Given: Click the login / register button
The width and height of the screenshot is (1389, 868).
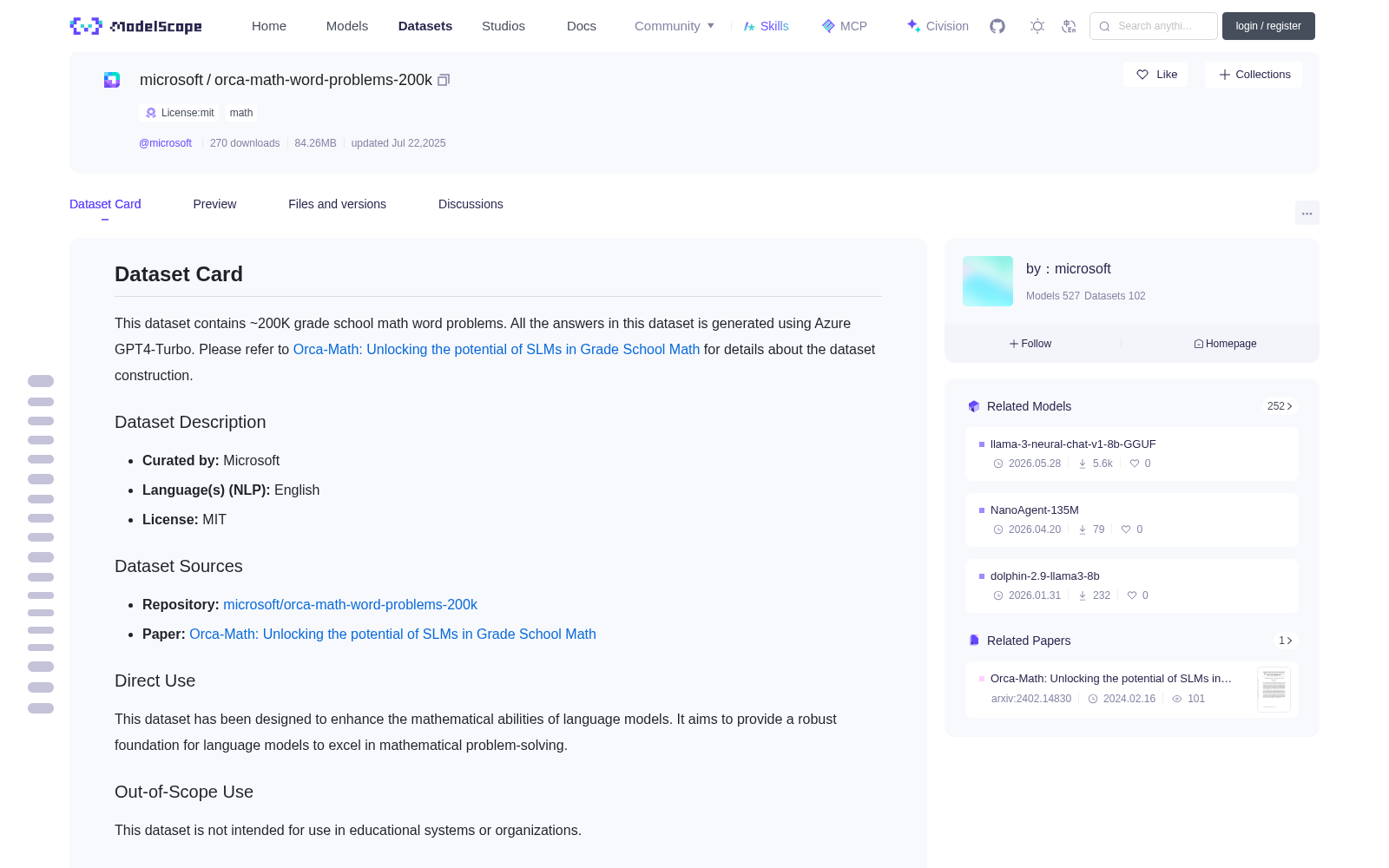Looking at the screenshot, I should 1268,26.
